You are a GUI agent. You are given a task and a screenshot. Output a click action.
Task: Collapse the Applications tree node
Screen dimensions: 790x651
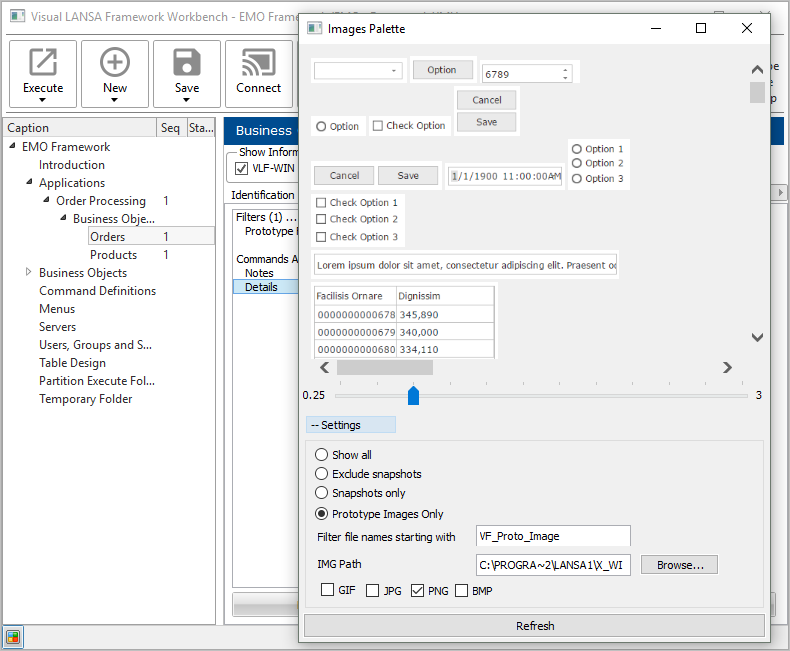pyautogui.click(x=29, y=181)
